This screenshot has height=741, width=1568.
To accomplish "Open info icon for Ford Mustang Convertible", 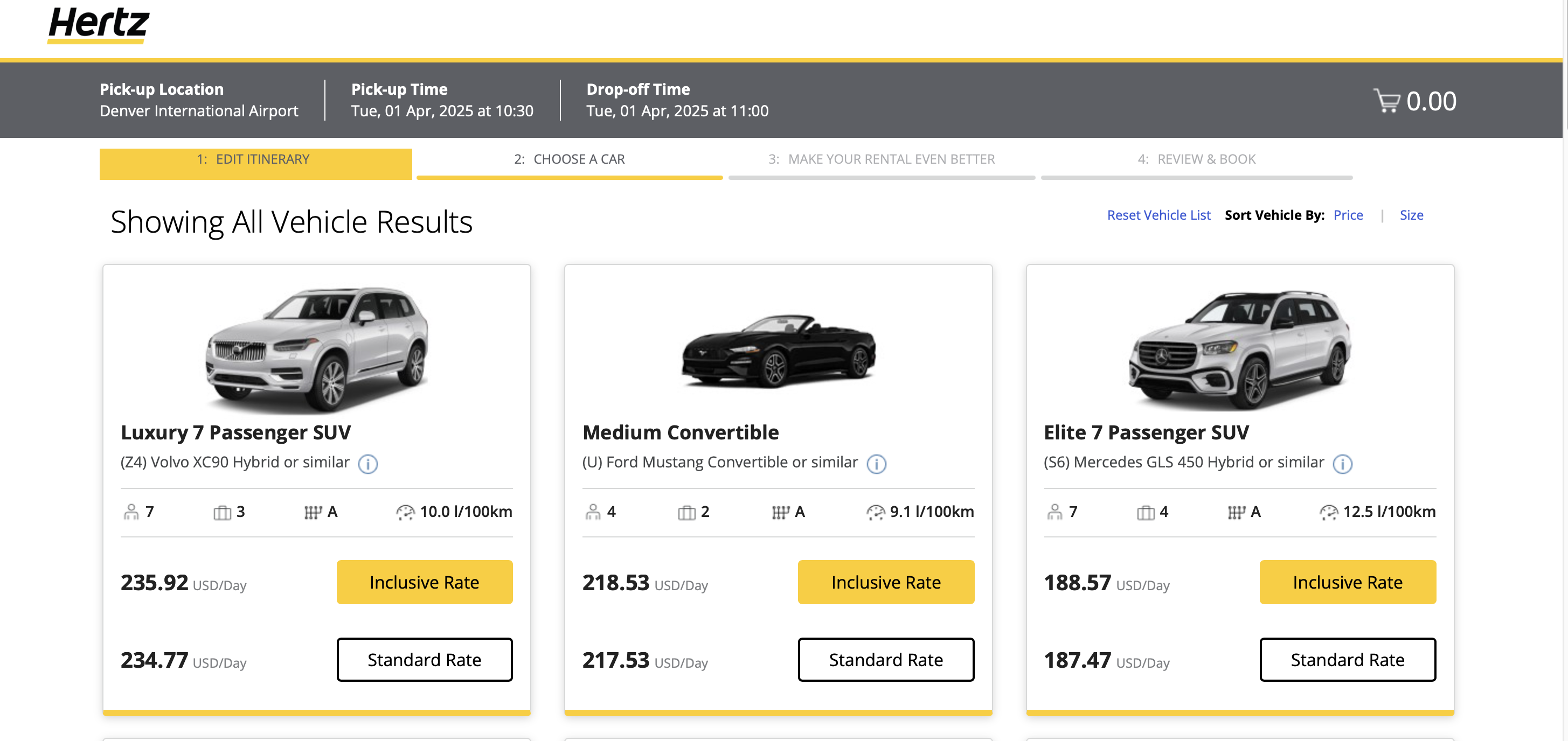I will pyautogui.click(x=876, y=464).
